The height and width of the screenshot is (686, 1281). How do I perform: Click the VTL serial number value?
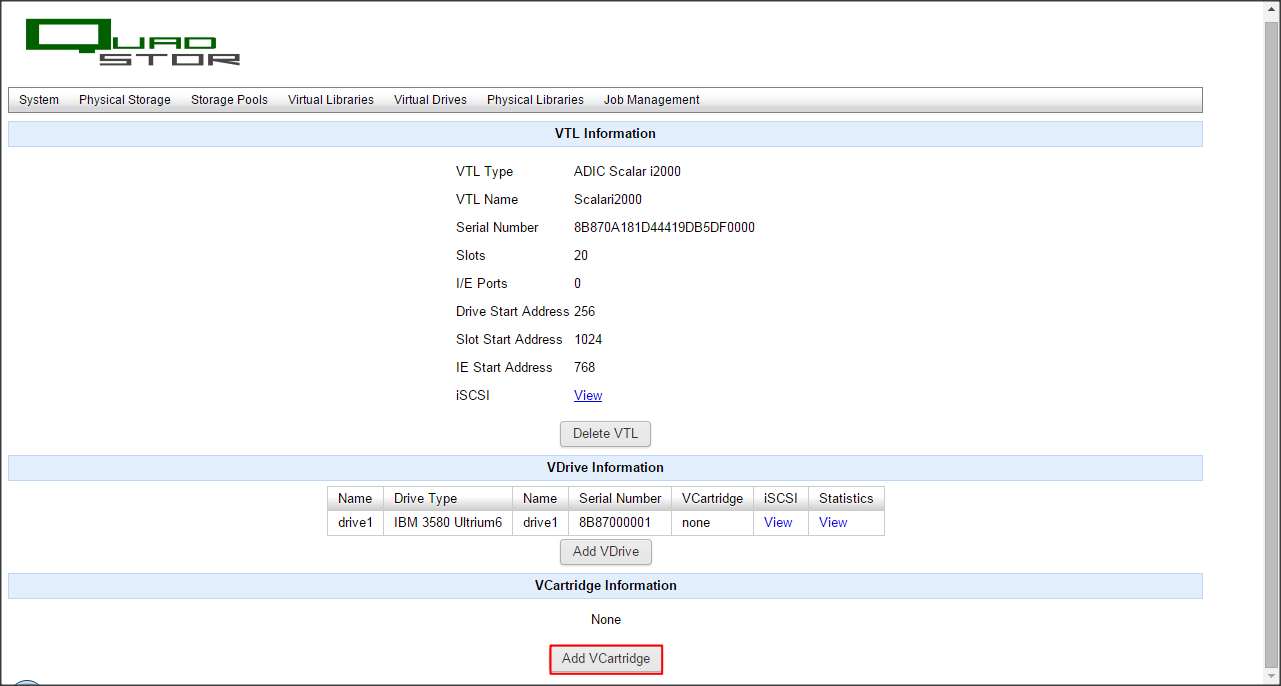664,228
